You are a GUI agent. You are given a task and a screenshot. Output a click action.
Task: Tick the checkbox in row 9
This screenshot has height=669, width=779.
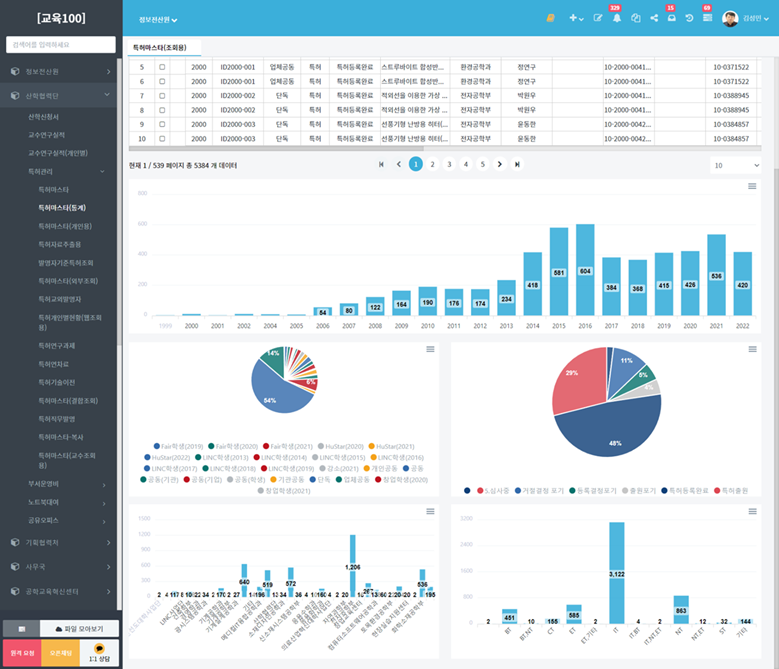click(x=162, y=124)
